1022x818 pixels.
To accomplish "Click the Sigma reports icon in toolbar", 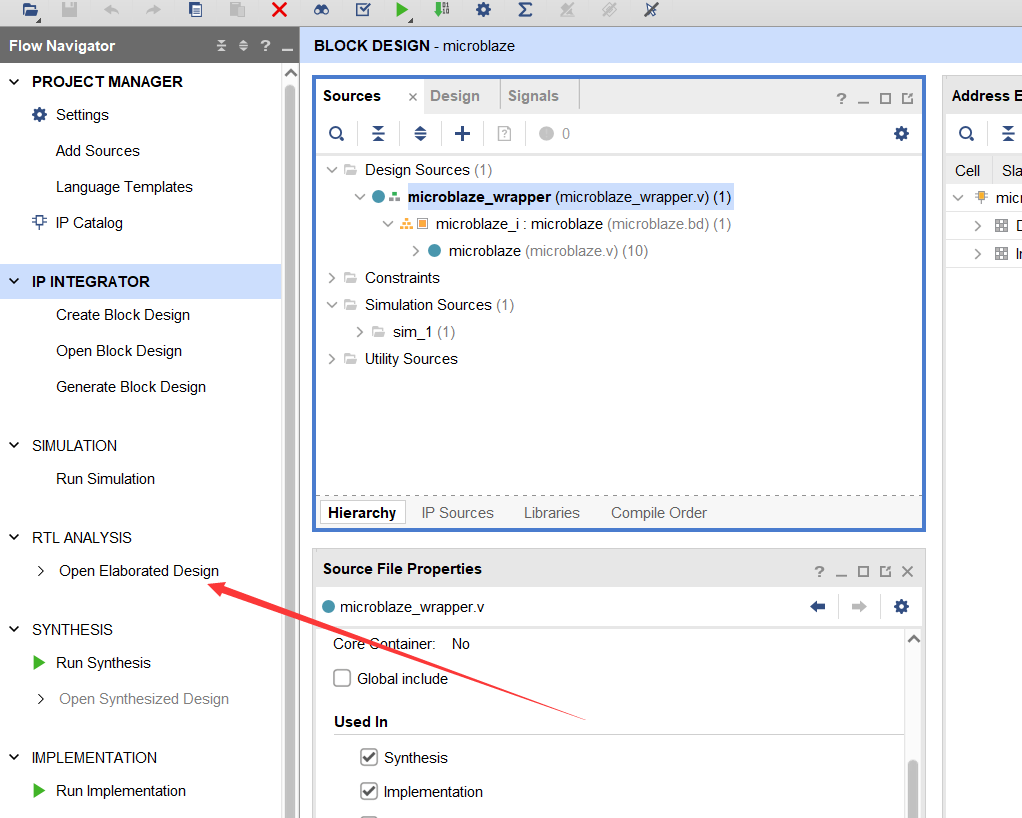I will tap(525, 10).
